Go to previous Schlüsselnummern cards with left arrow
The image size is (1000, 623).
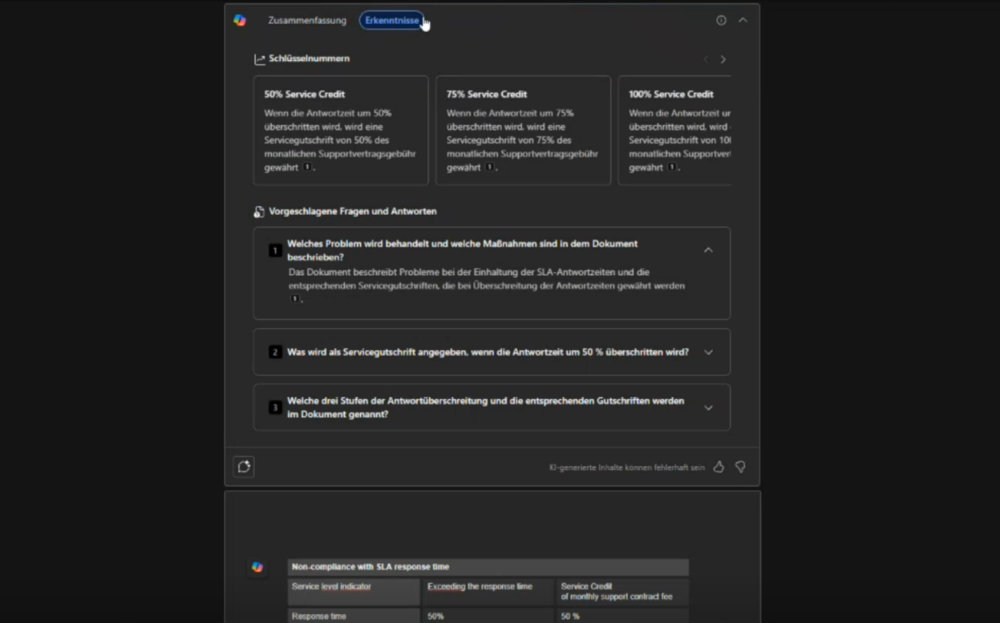point(705,59)
